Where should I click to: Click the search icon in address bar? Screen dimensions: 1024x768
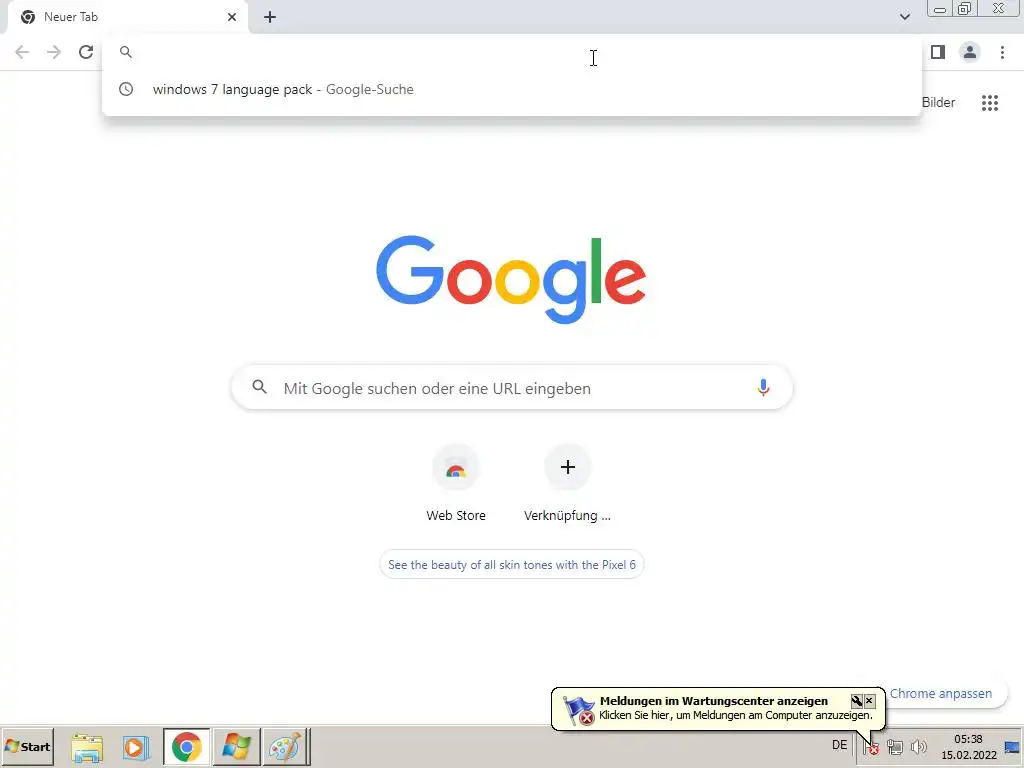pyautogui.click(x=126, y=52)
